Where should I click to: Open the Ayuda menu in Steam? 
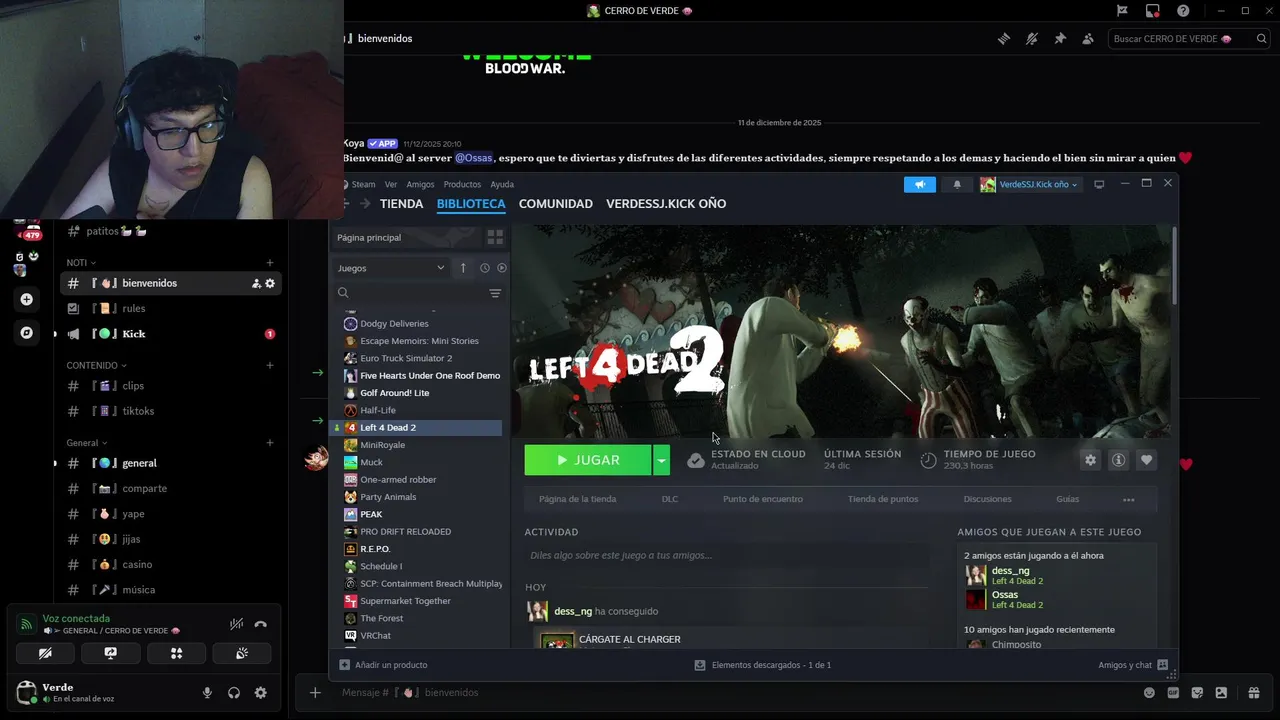[502, 184]
